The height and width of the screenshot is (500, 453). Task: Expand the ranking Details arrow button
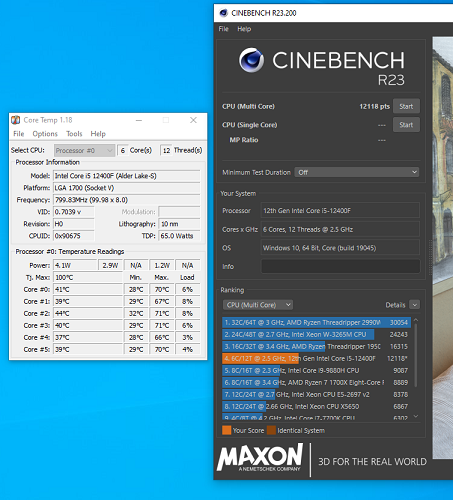pos(415,305)
